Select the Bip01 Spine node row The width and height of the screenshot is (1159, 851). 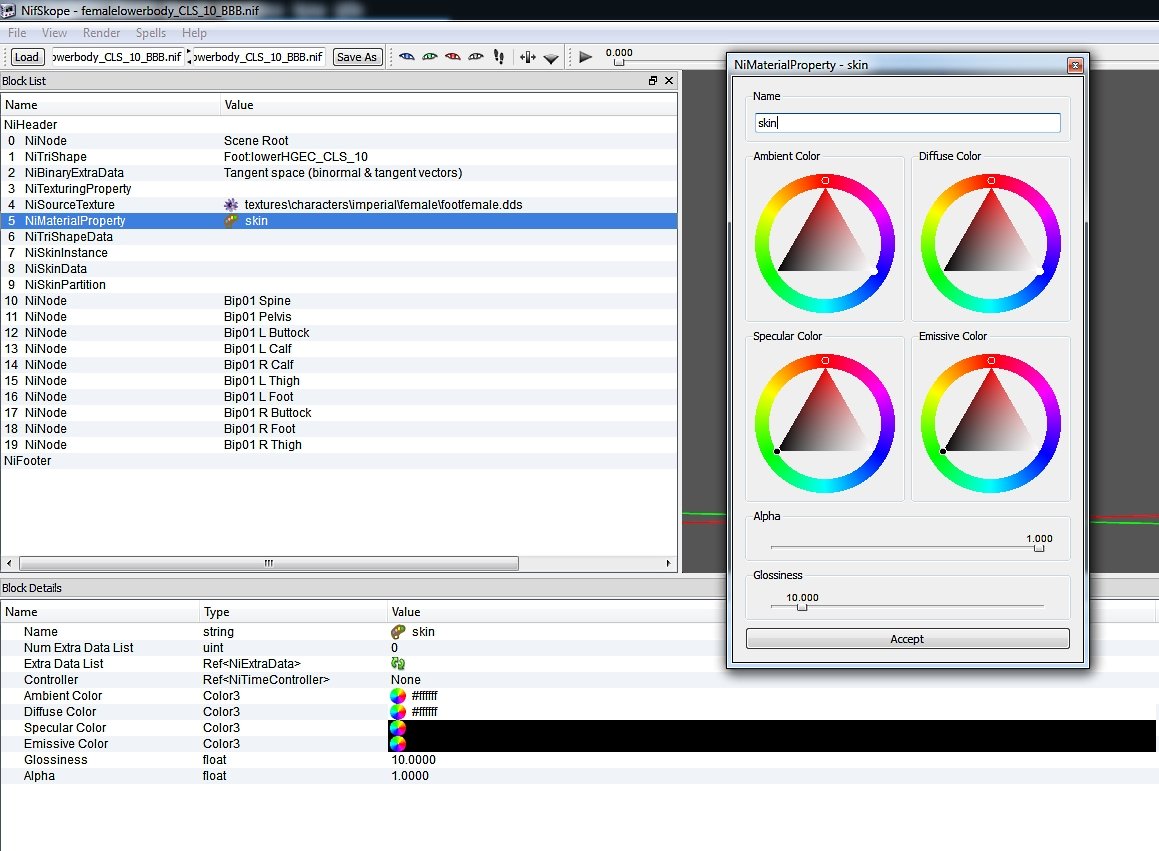click(x=339, y=301)
